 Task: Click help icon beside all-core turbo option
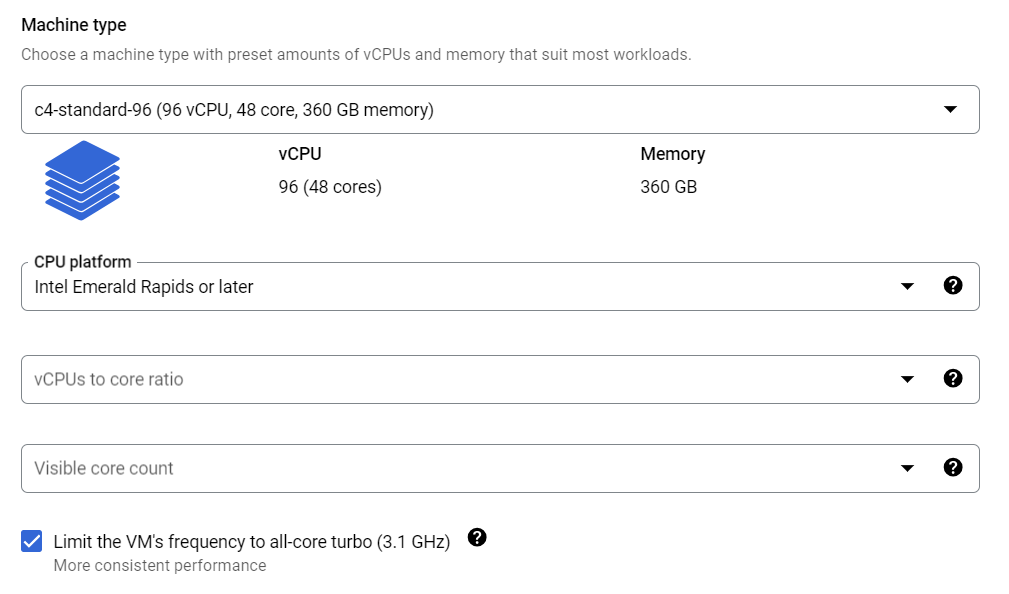[x=477, y=538]
